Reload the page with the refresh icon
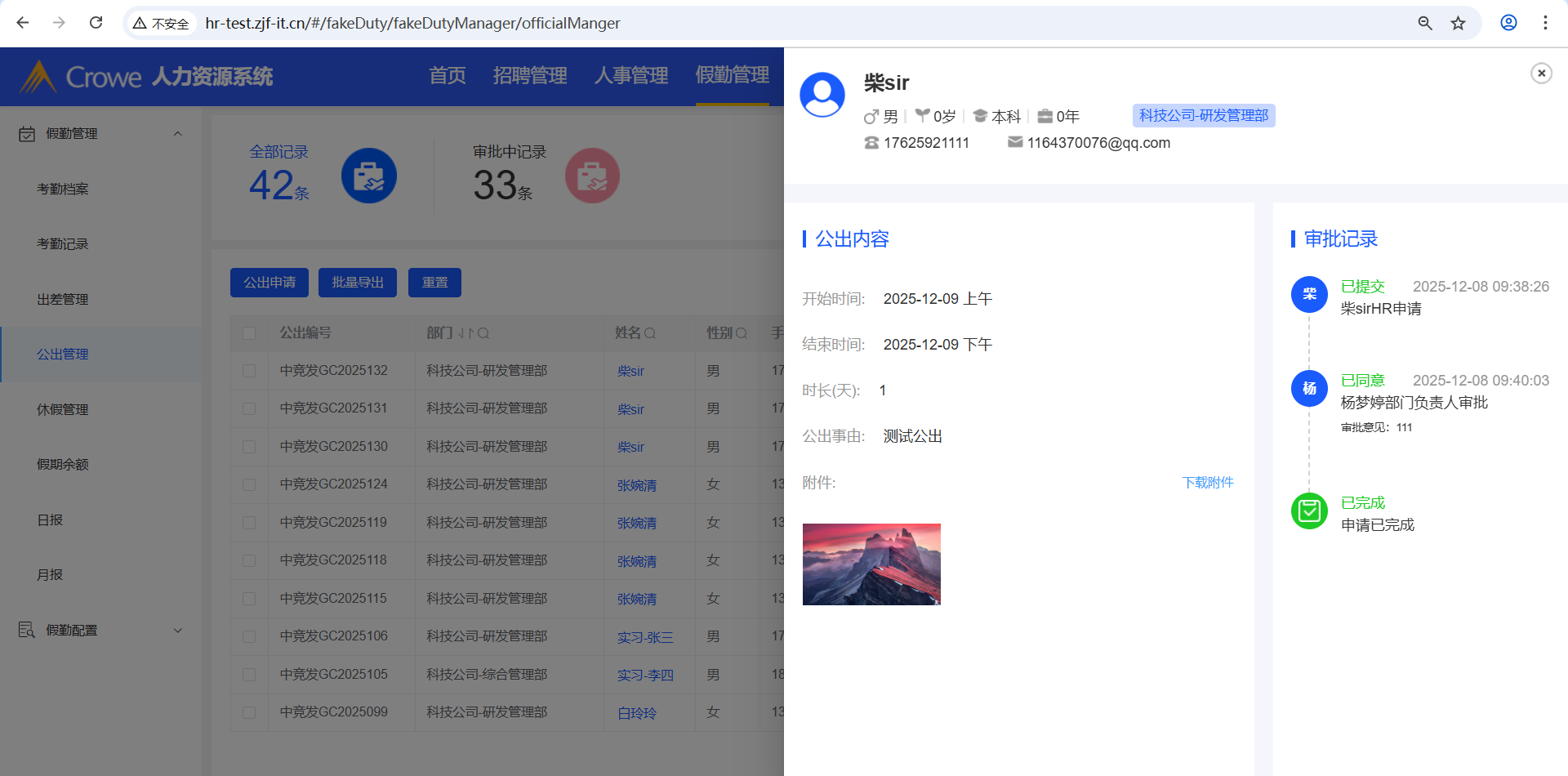This screenshot has height=776, width=1568. [x=96, y=23]
